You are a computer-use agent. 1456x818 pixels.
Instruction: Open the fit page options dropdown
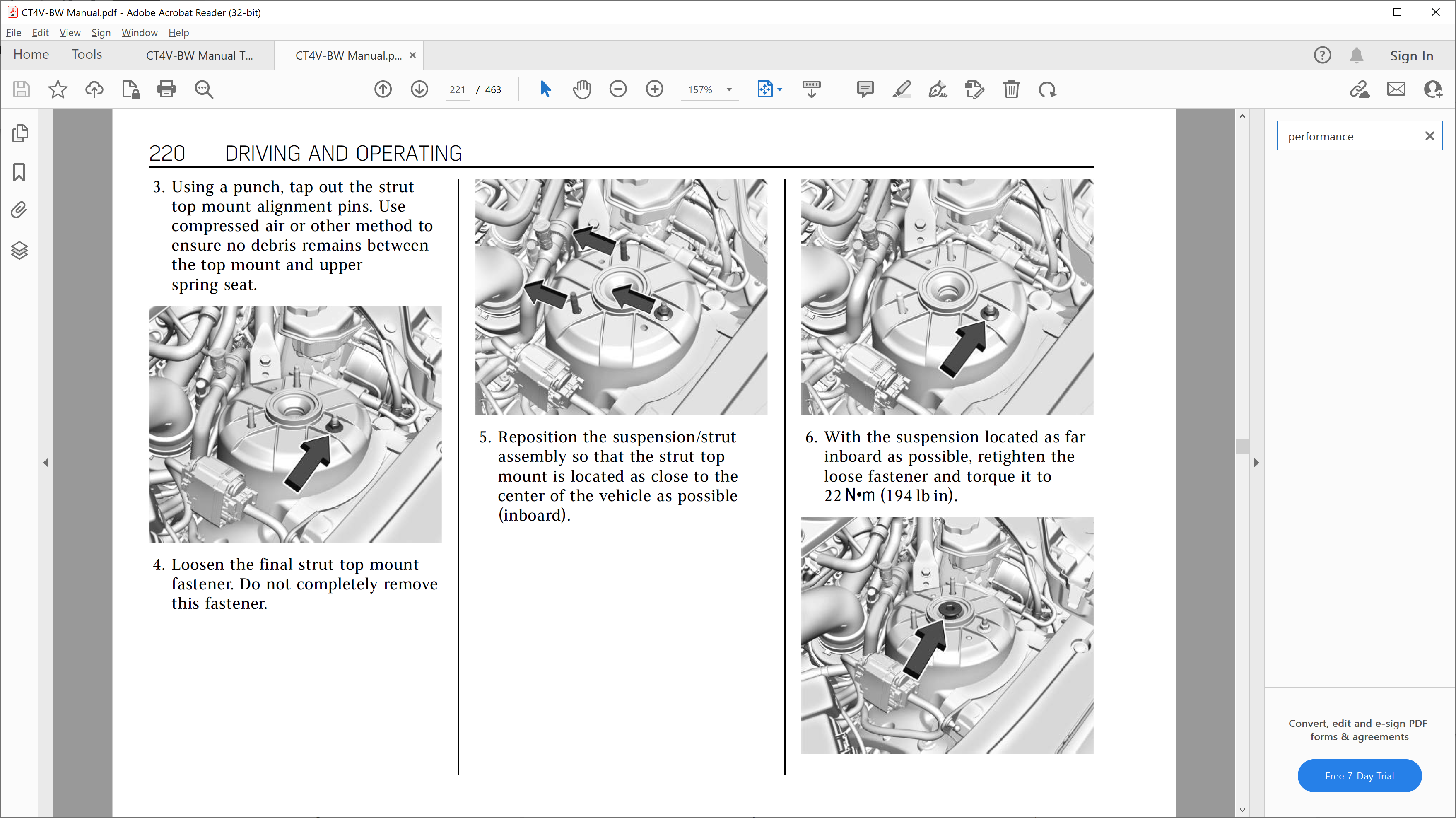pos(780,89)
